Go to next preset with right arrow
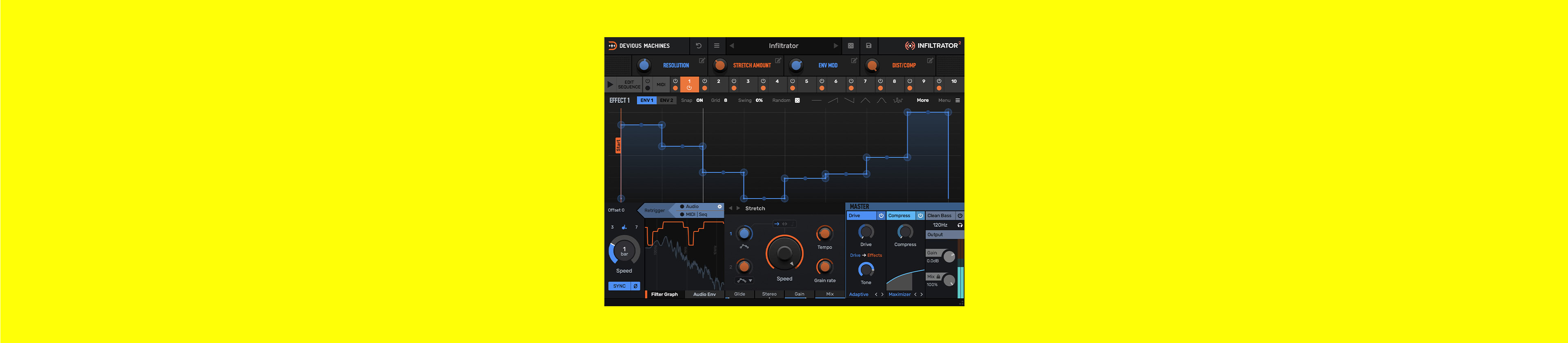Screen dimensions: 1568x343 (835, 46)
